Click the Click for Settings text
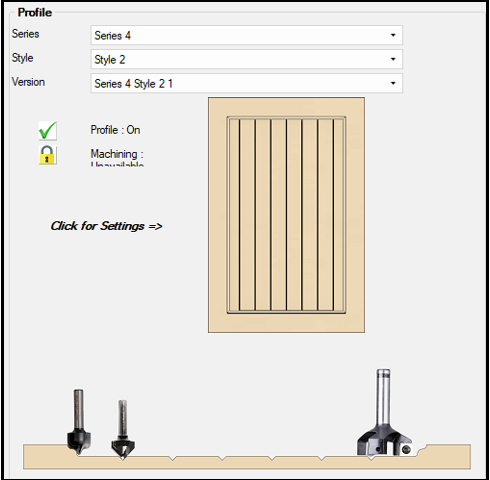Viewport: 490px width, 480px height. pos(106,226)
